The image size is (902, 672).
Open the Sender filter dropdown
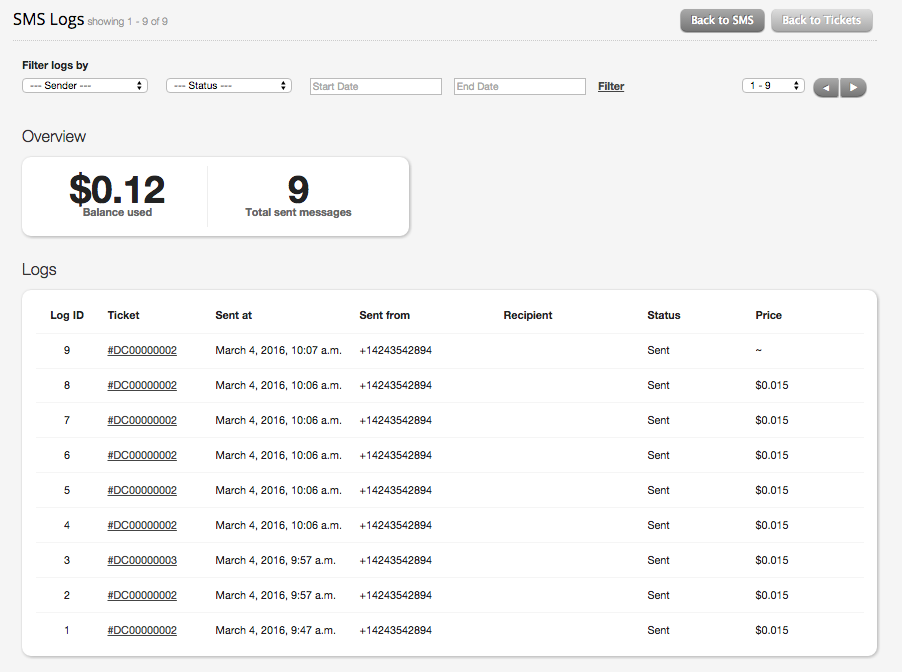tap(84, 85)
